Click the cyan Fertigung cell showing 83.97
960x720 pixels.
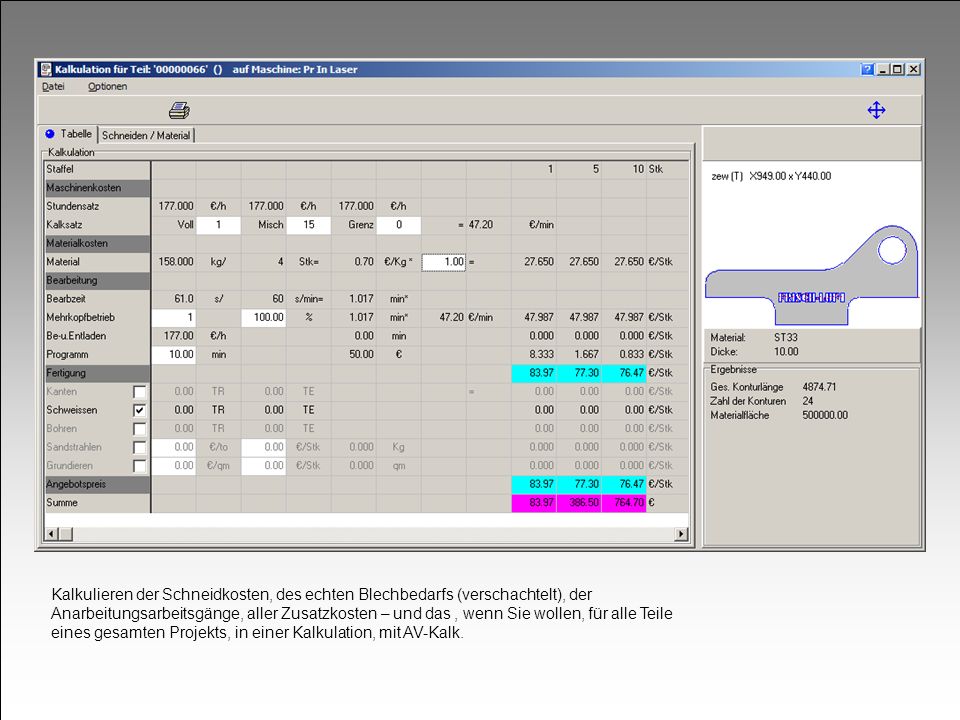pos(534,373)
